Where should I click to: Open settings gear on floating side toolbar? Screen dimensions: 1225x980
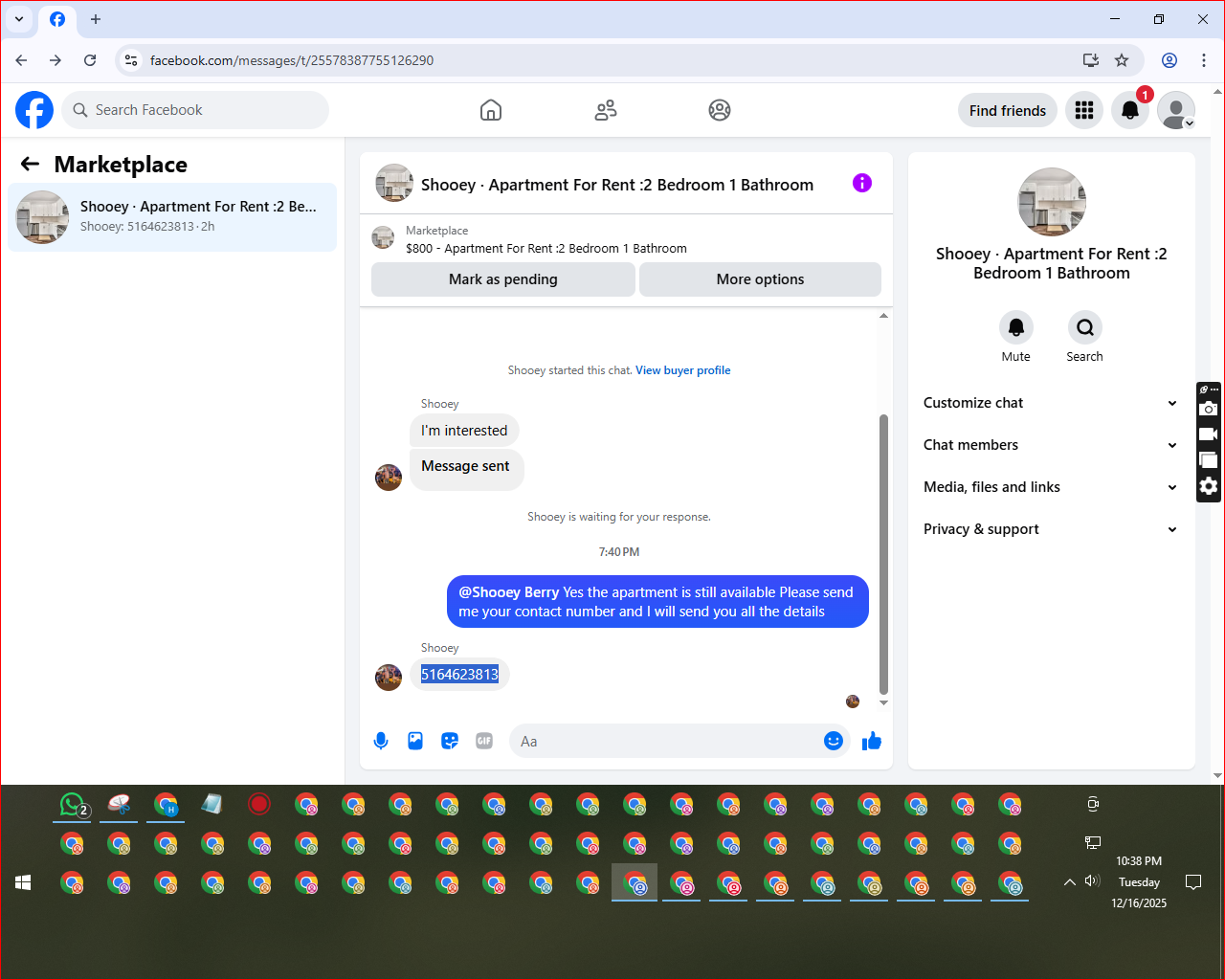1209,486
